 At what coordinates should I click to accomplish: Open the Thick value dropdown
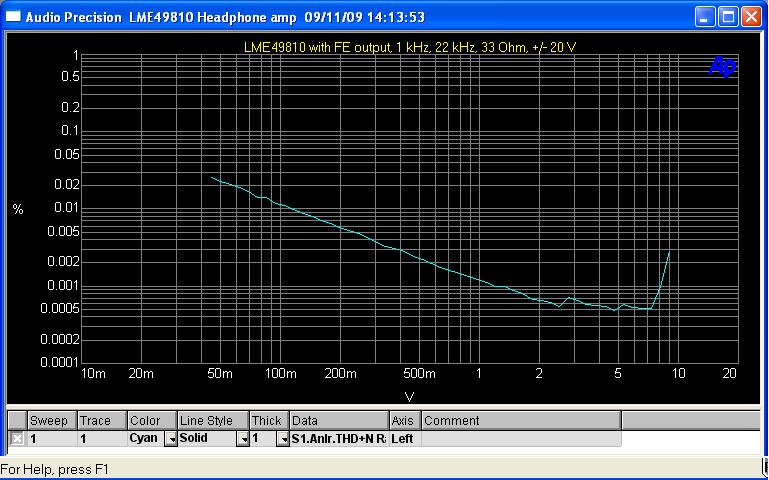coord(283,439)
